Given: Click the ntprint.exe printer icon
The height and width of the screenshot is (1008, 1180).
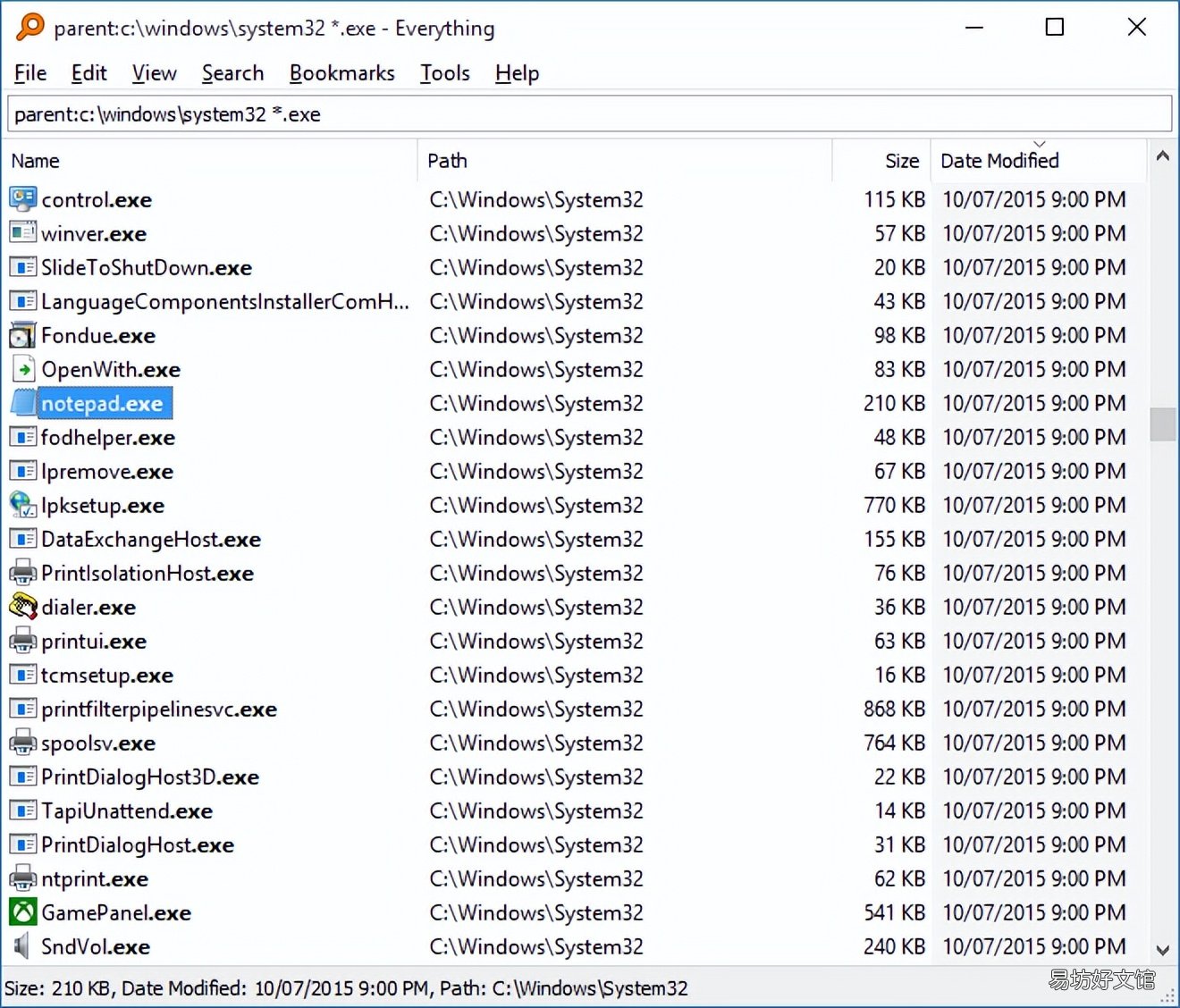Looking at the screenshot, I should pos(22,878).
